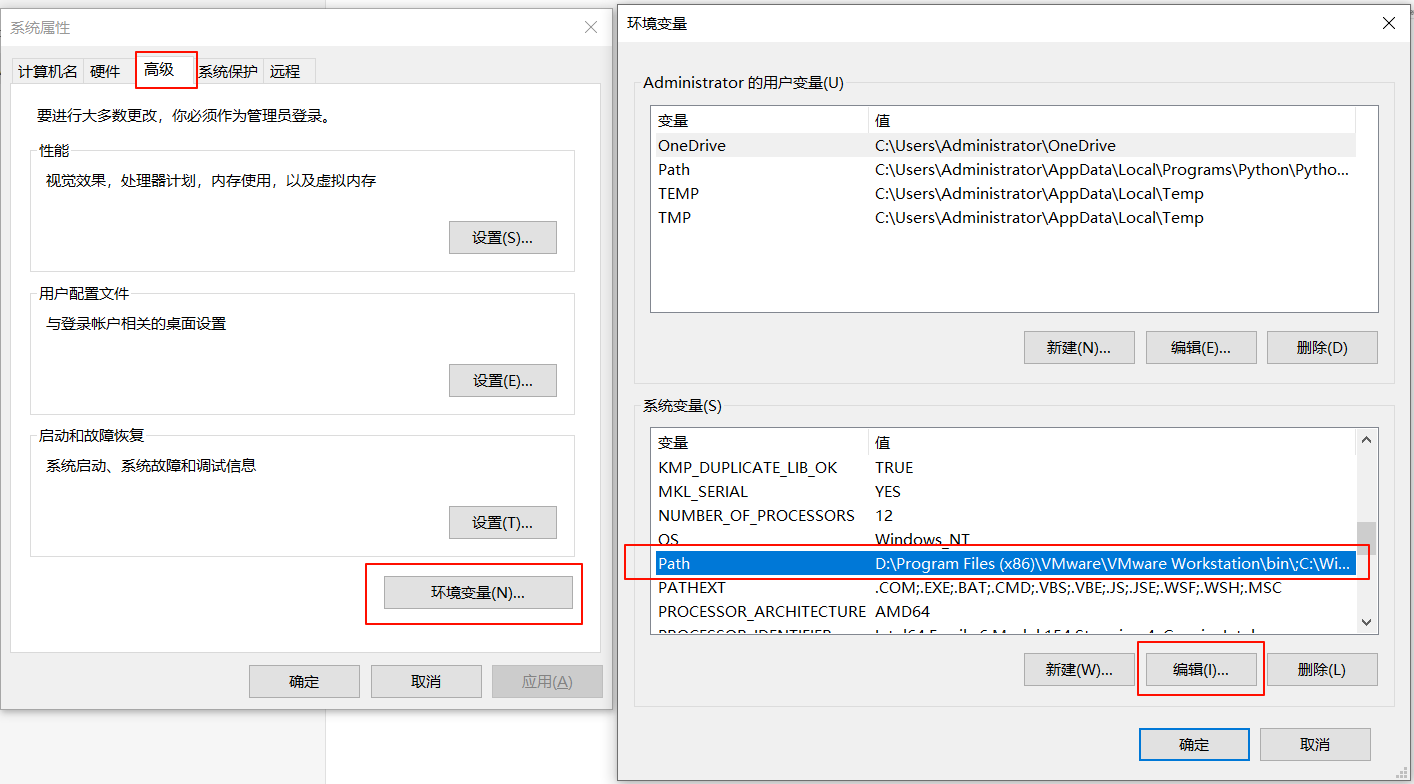Image resolution: width=1414 pixels, height=784 pixels.
Task: Click the down scroll arrow of system variables
Action: click(x=1366, y=621)
